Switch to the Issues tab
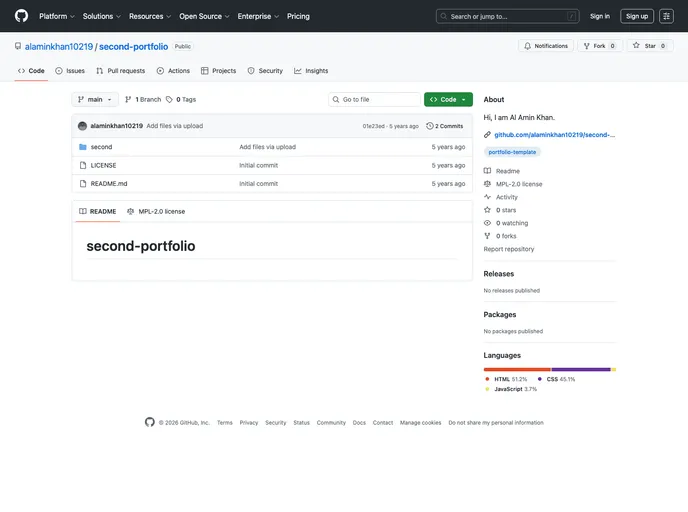 [x=70, y=71]
